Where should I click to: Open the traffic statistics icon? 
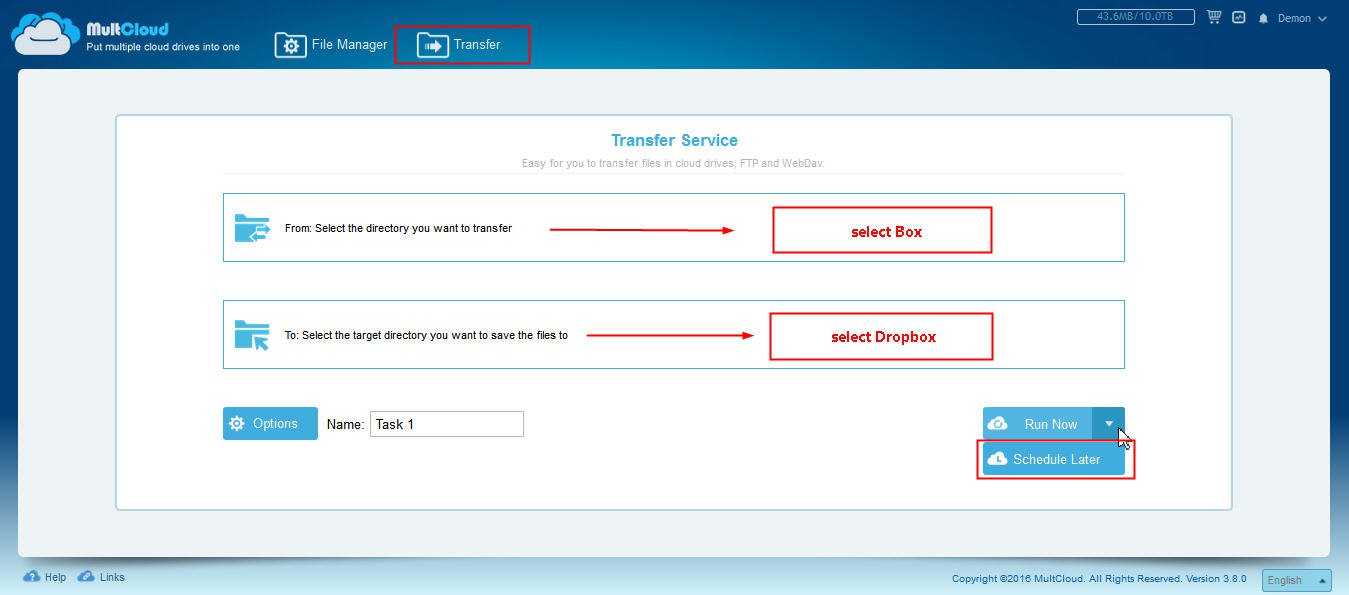pyautogui.click(x=1239, y=18)
